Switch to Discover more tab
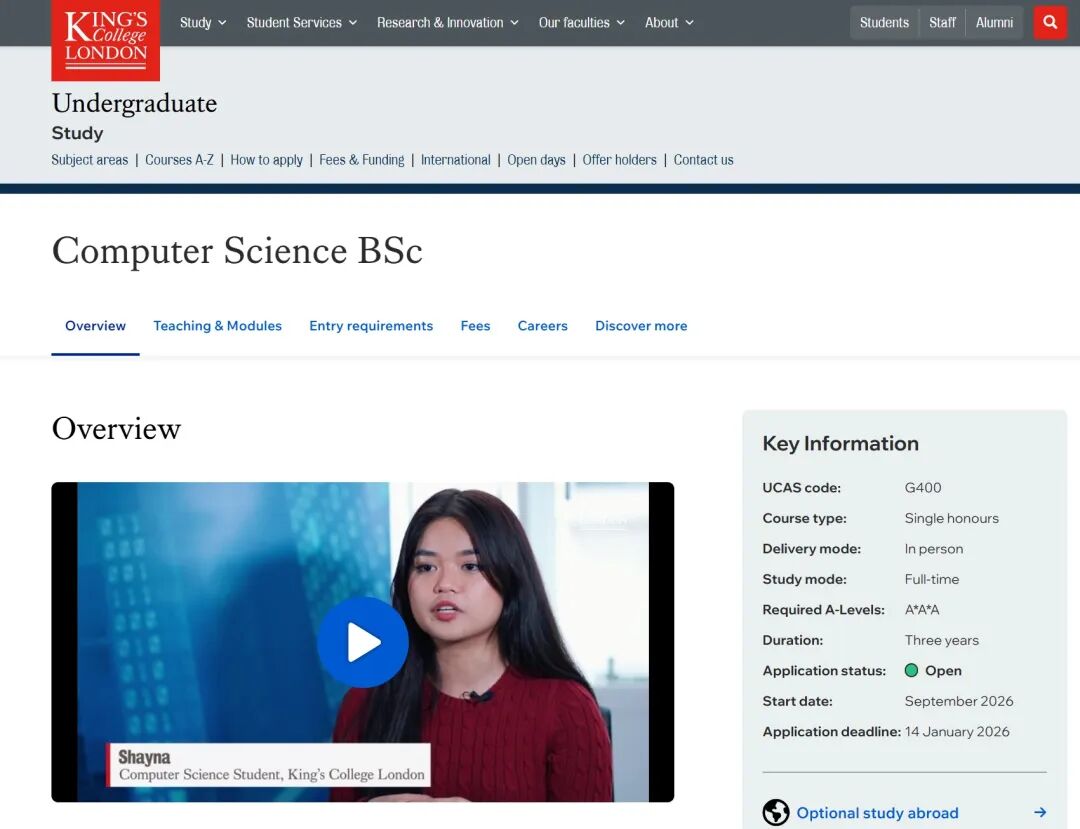Screen dimensions: 1080x829 pos(641,326)
